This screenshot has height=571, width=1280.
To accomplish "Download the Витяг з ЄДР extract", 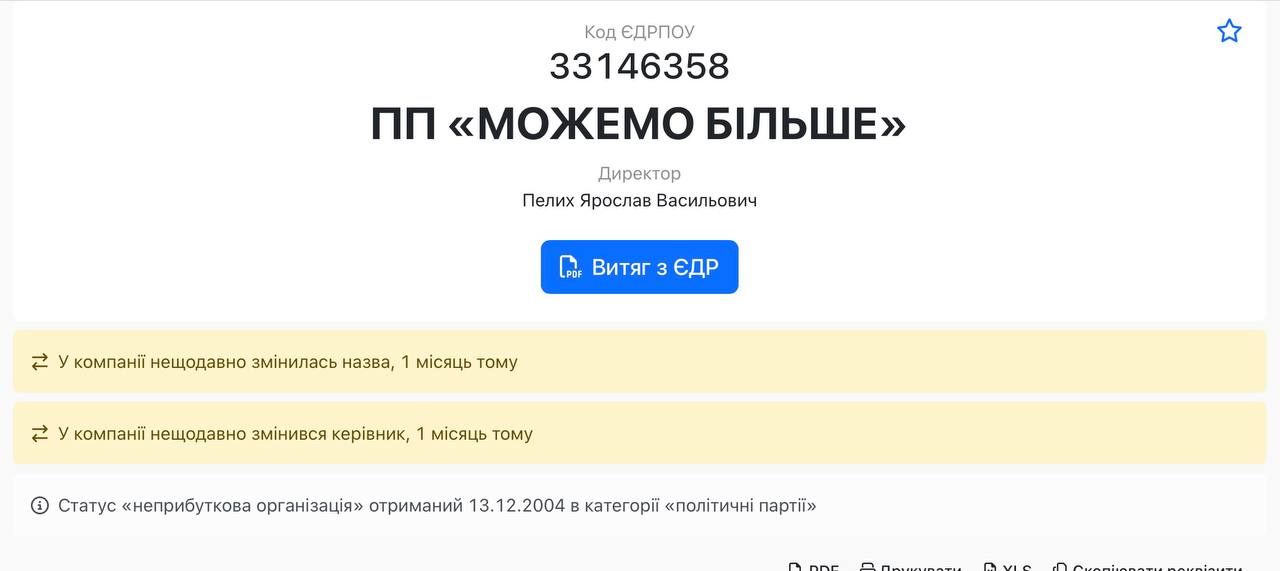I will [640, 267].
